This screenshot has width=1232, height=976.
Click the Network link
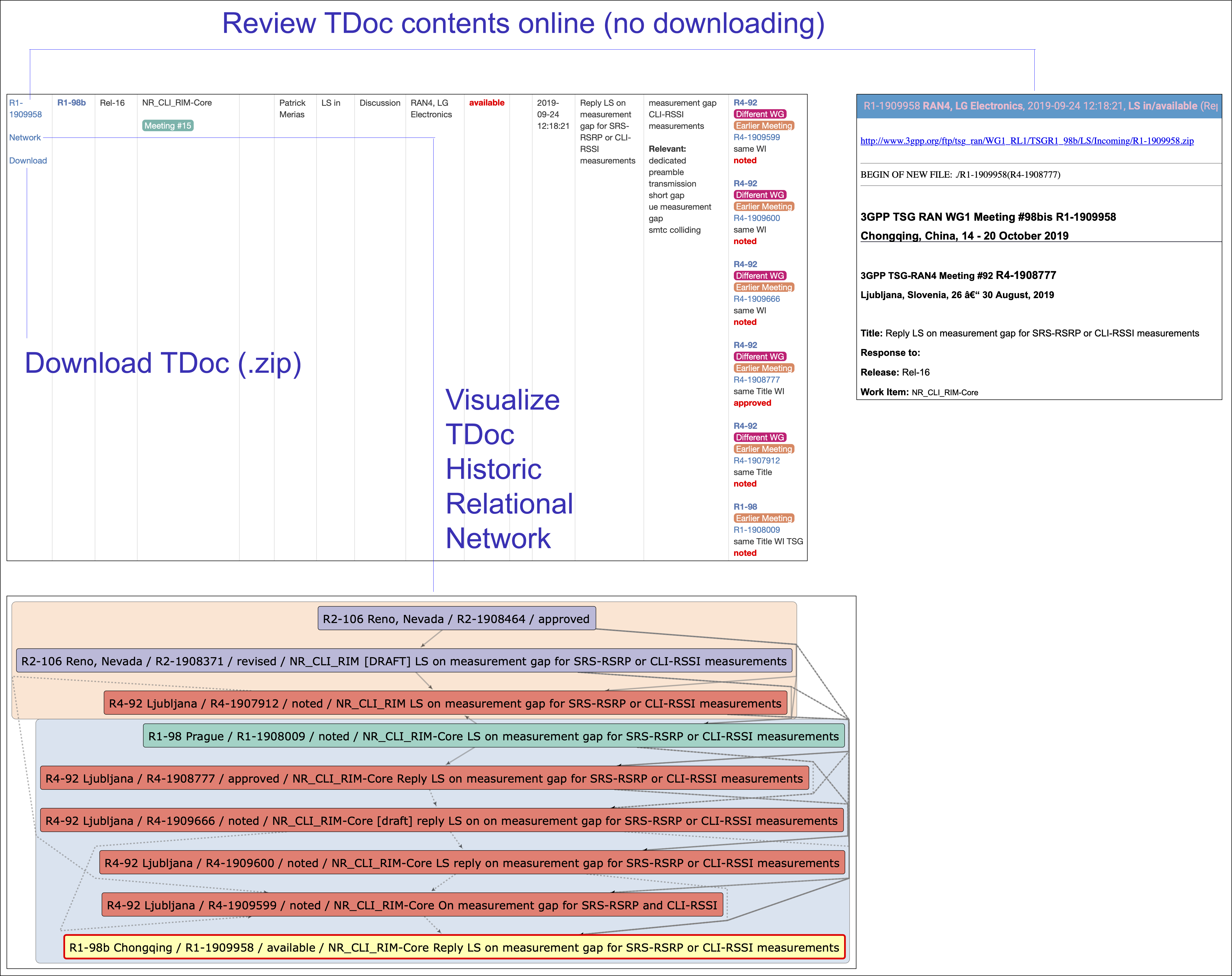25,138
